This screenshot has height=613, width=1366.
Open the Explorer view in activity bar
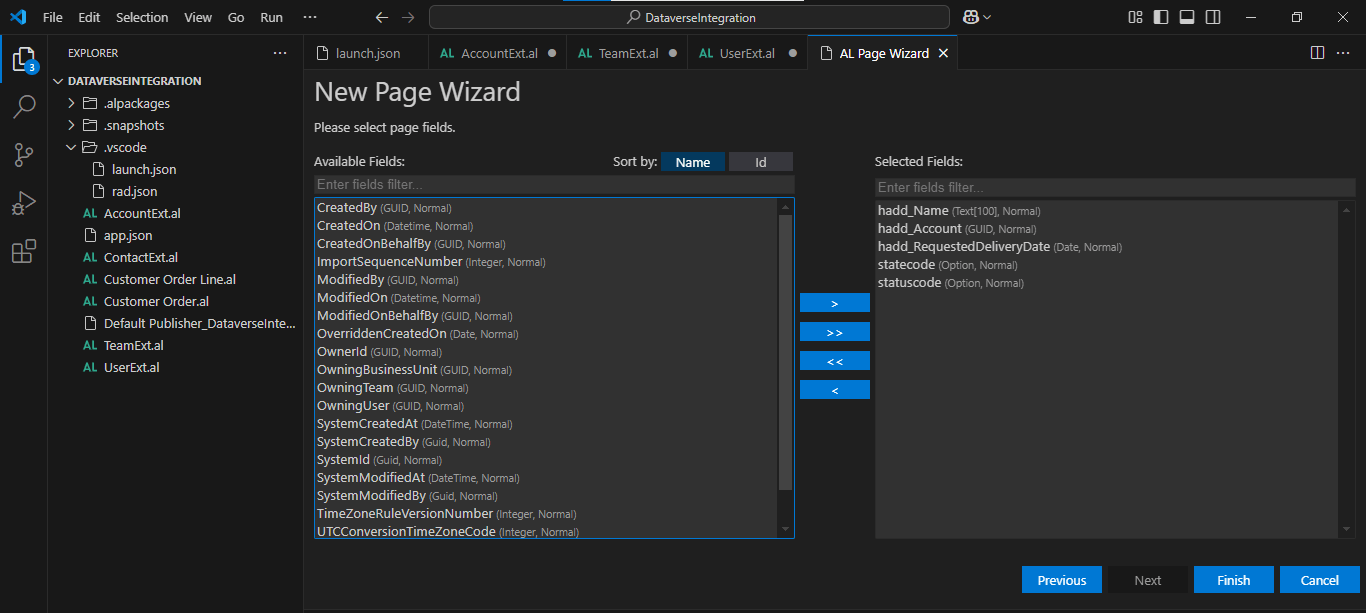(x=24, y=60)
